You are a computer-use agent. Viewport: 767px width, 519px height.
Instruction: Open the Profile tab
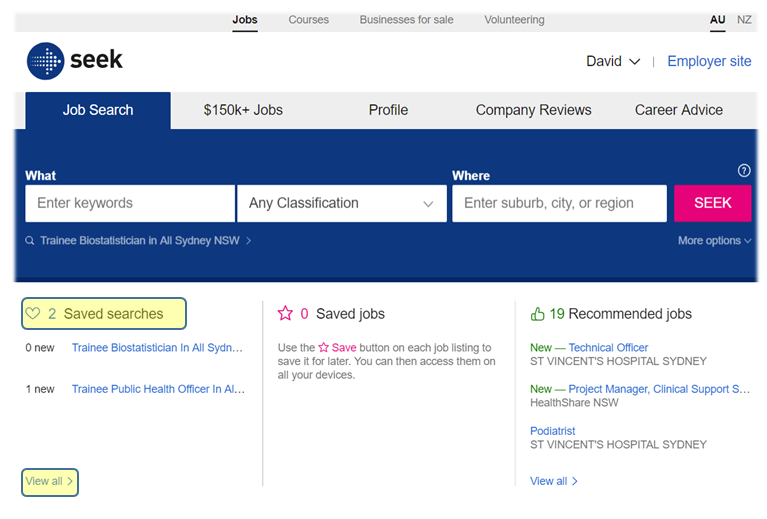click(x=388, y=111)
